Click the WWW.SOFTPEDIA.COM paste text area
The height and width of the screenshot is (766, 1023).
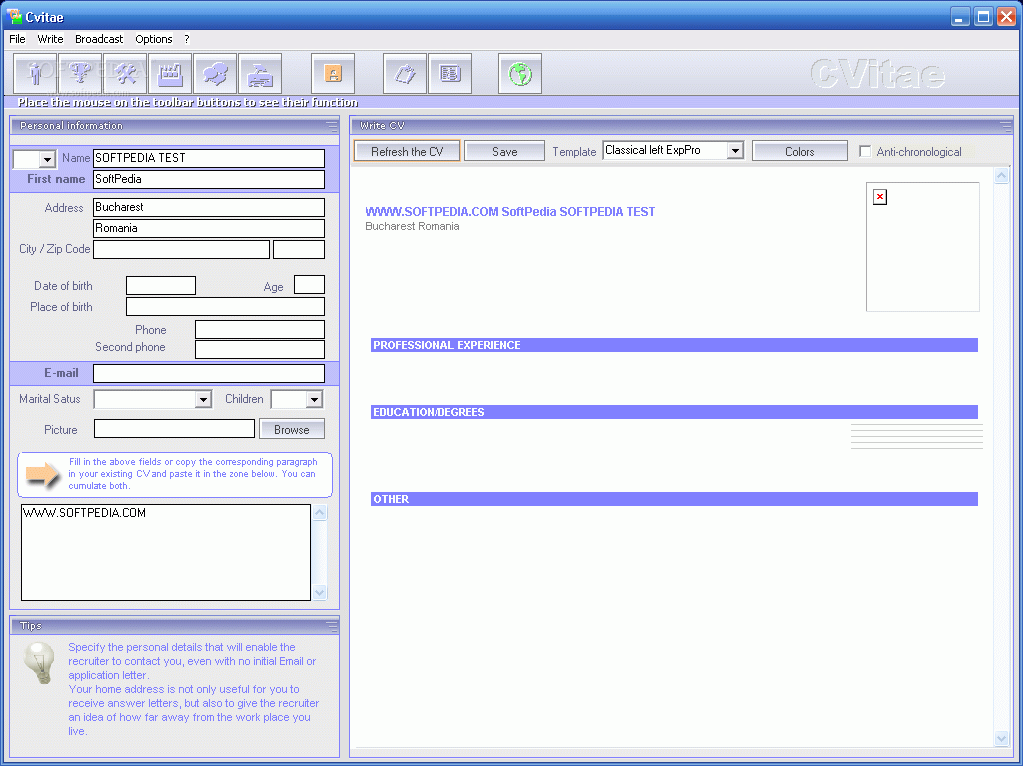[x=166, y=552]
